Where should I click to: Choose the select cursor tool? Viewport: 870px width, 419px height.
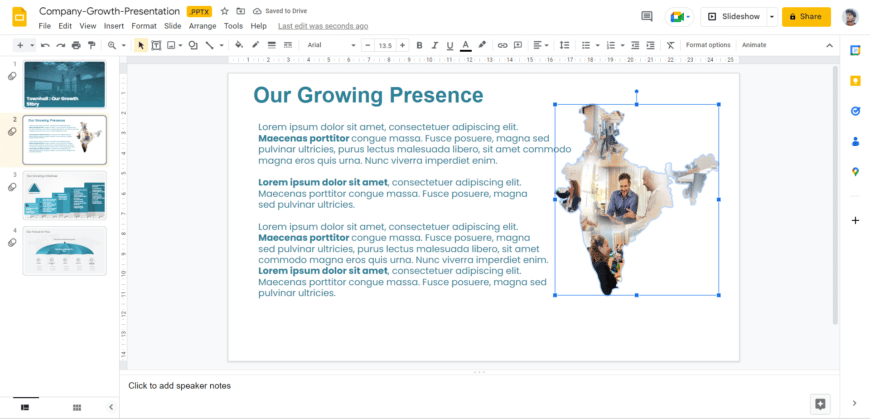[x=141, y=45]
